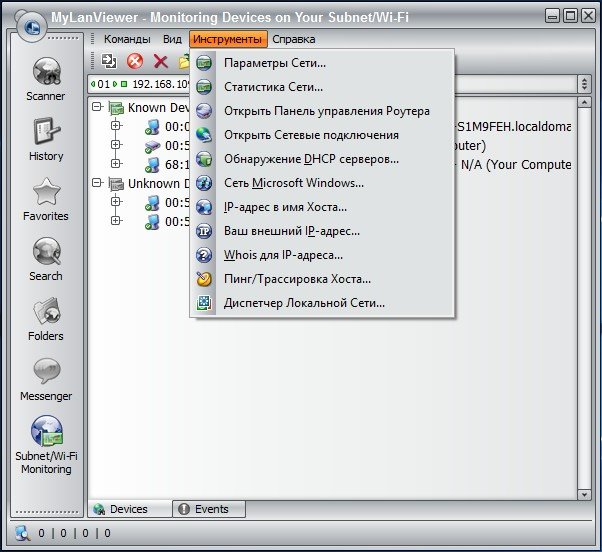
Task: Click the question mark icon beside Whois
Action: click(x=204, y=255)
